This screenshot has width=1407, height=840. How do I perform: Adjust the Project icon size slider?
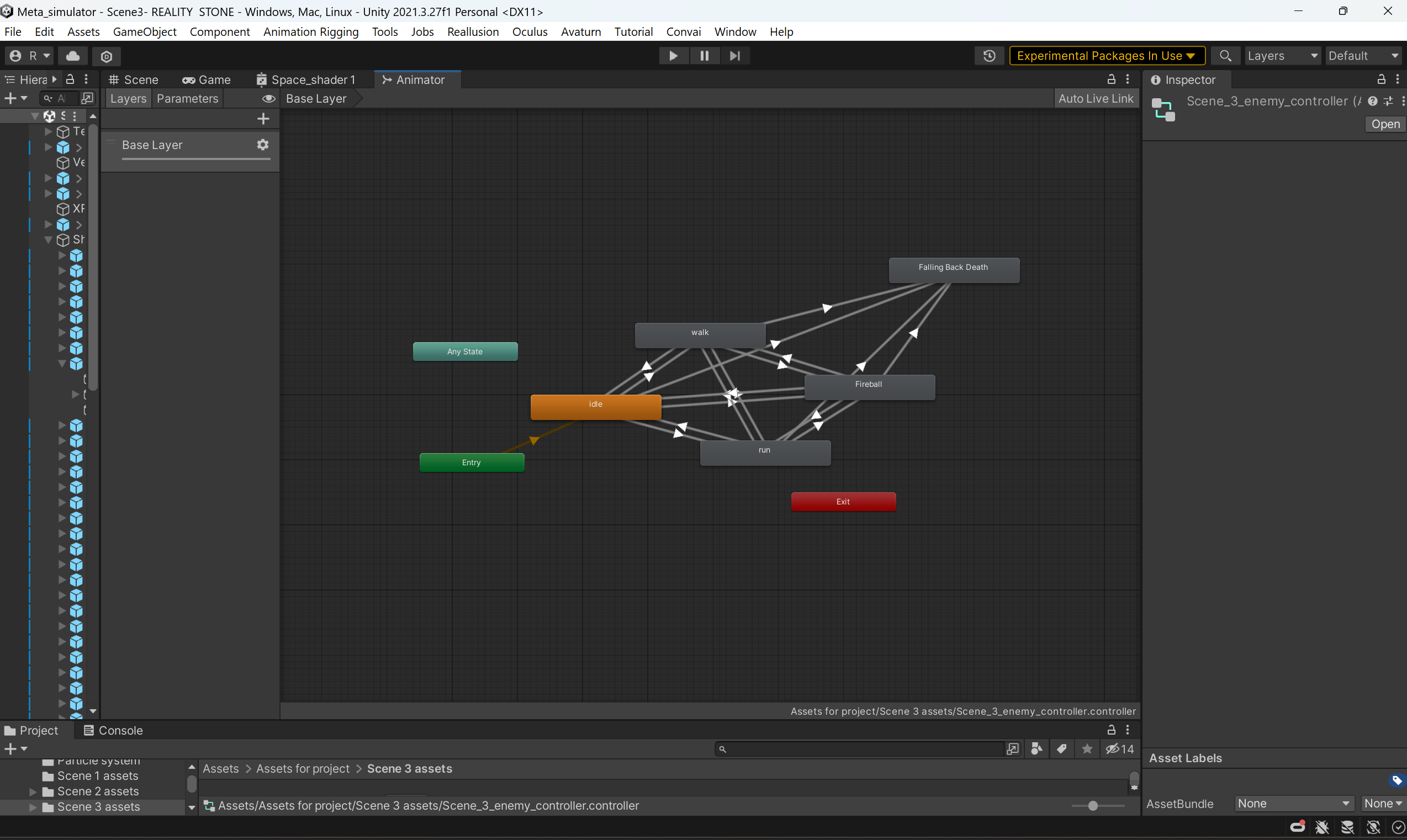(x=1092, y=805)
